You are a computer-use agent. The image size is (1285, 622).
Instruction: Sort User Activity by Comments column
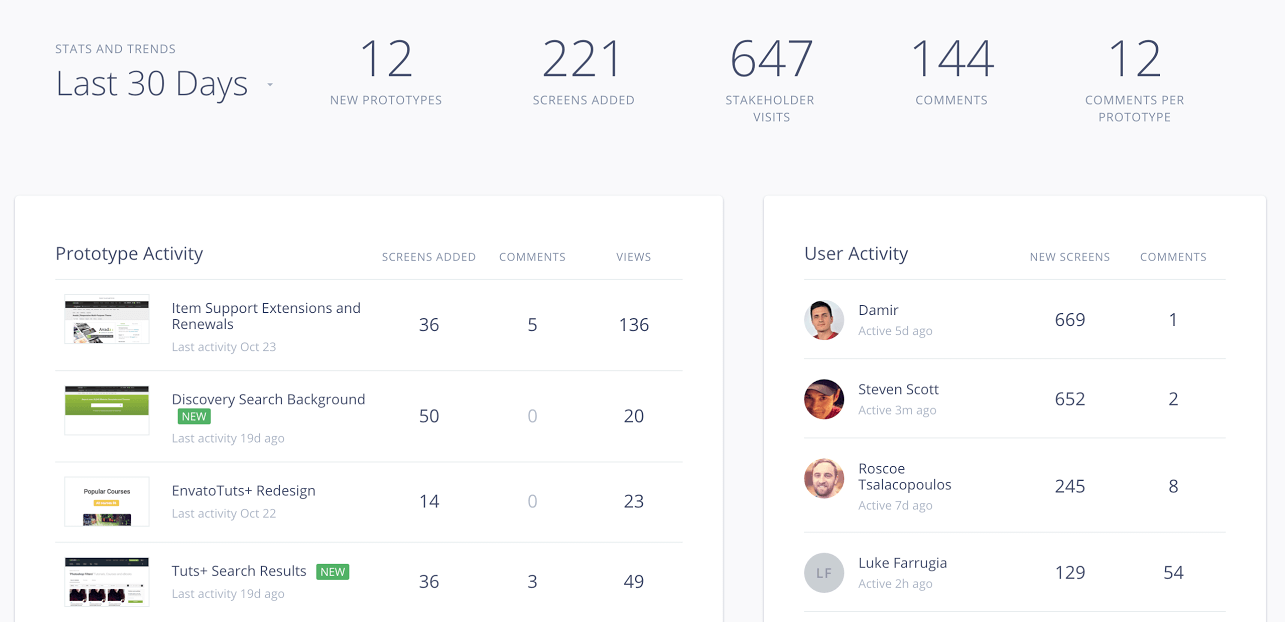[x=1173, y=257]
